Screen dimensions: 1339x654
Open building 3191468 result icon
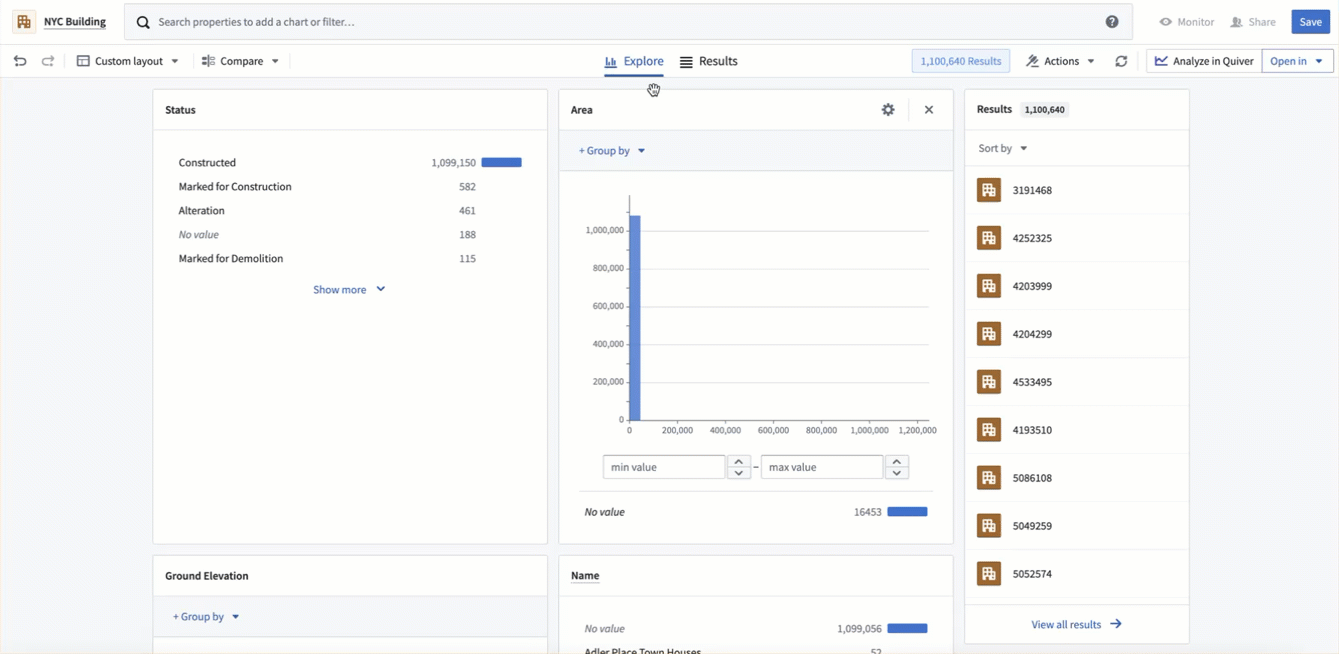pos(989,190)
